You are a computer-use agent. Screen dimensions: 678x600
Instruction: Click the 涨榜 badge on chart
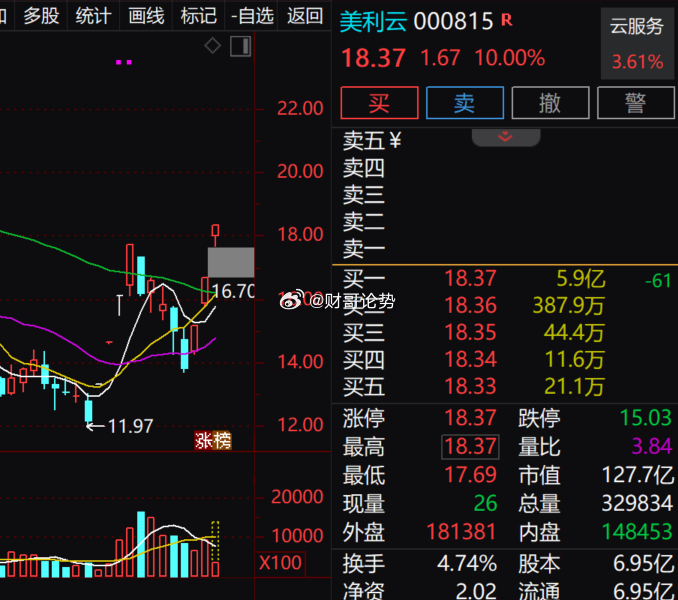click(x=213, y=440)
